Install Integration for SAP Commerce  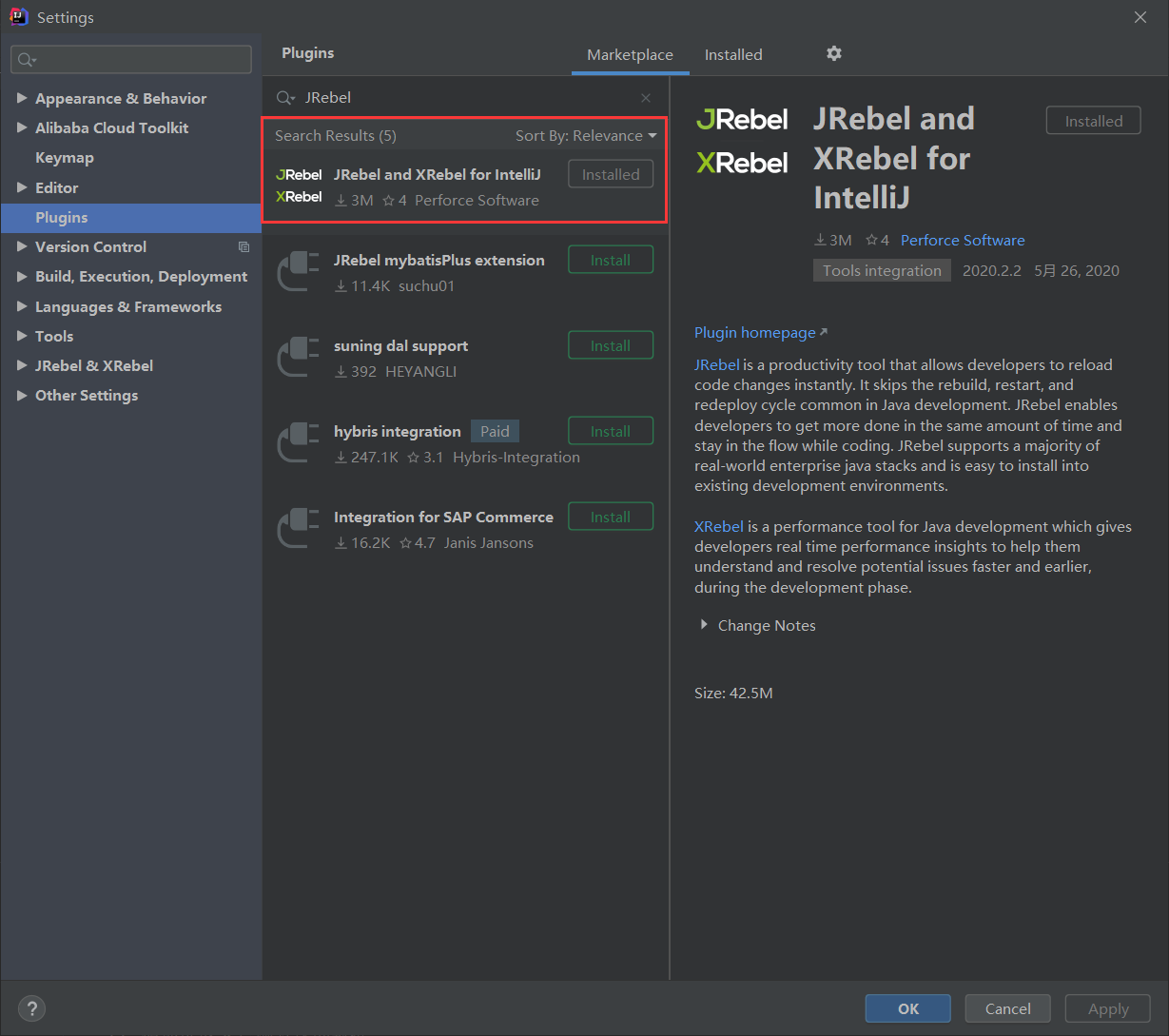(611, 517)
